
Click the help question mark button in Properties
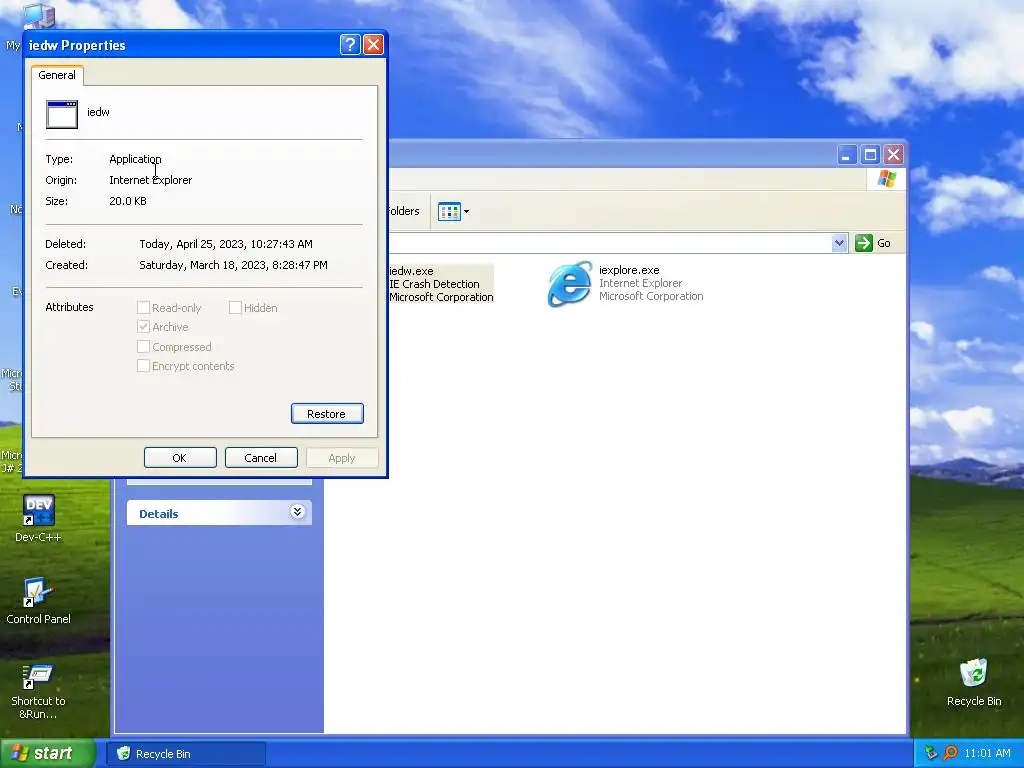tap(350, 44)
